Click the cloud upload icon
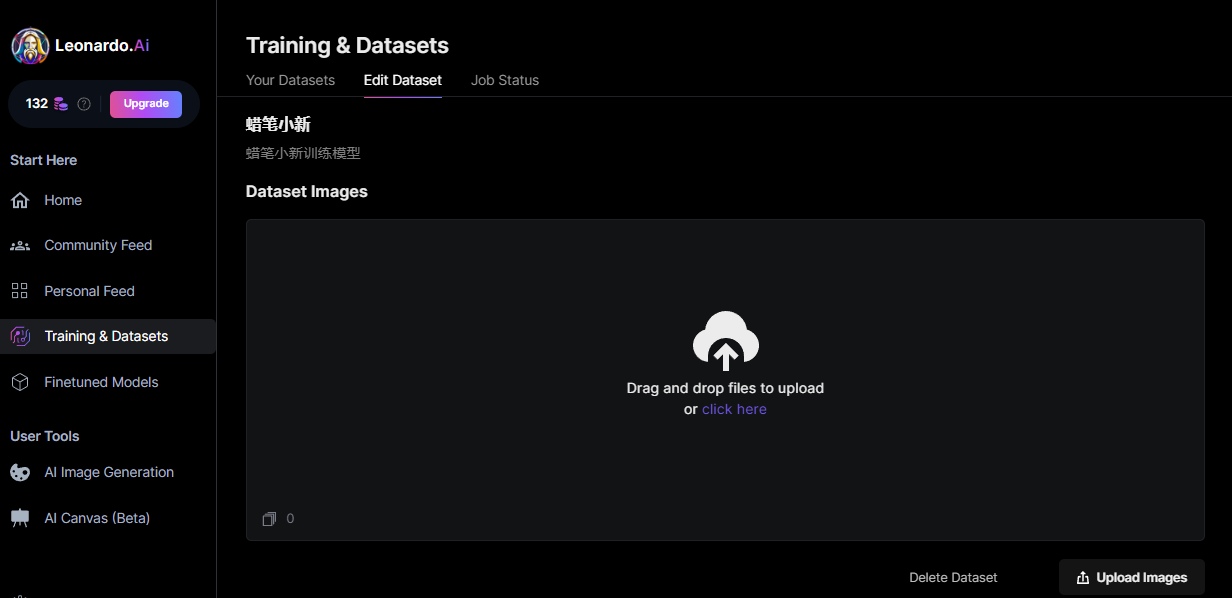 (x=726, y=341)
